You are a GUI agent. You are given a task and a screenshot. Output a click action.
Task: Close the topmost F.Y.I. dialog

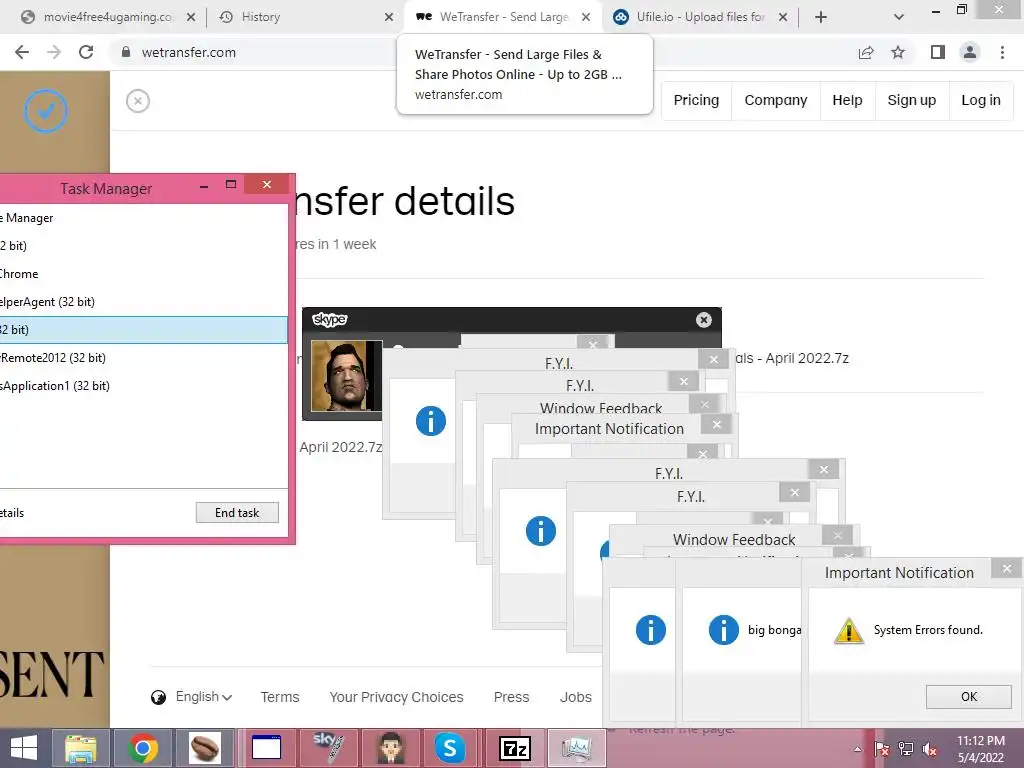[713, 359]
